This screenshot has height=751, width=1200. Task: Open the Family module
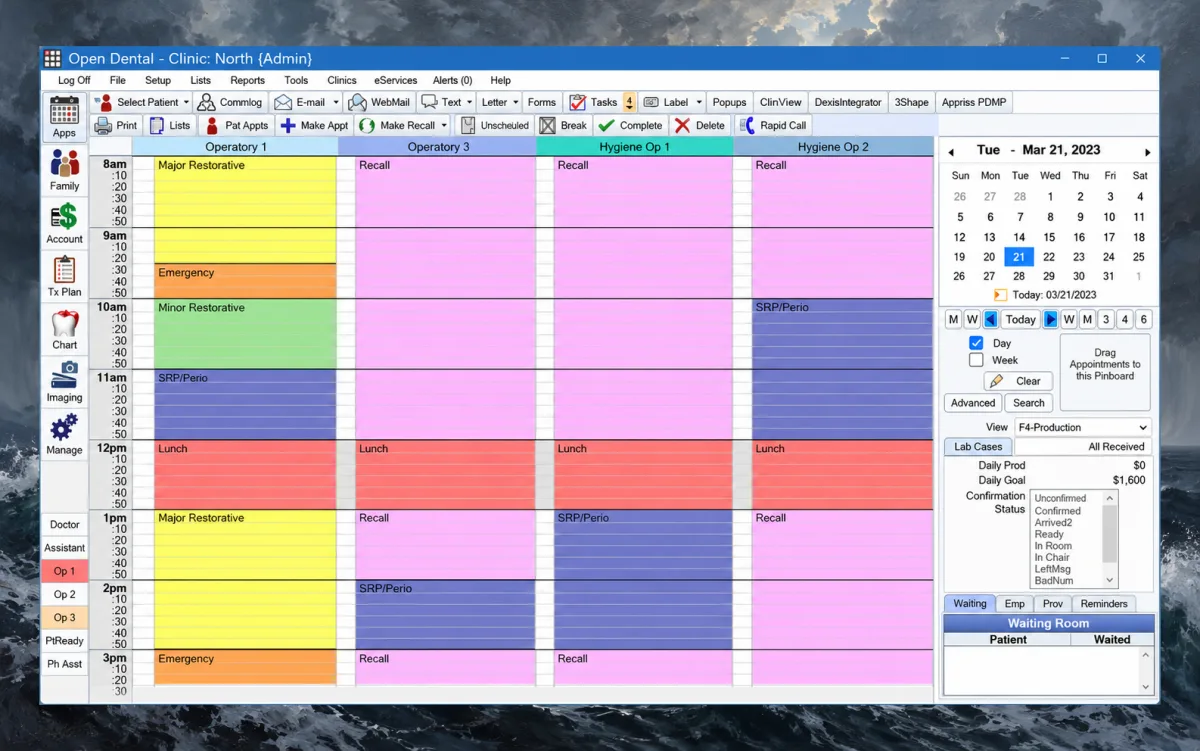pyautogui.click(x=64, y=170)
